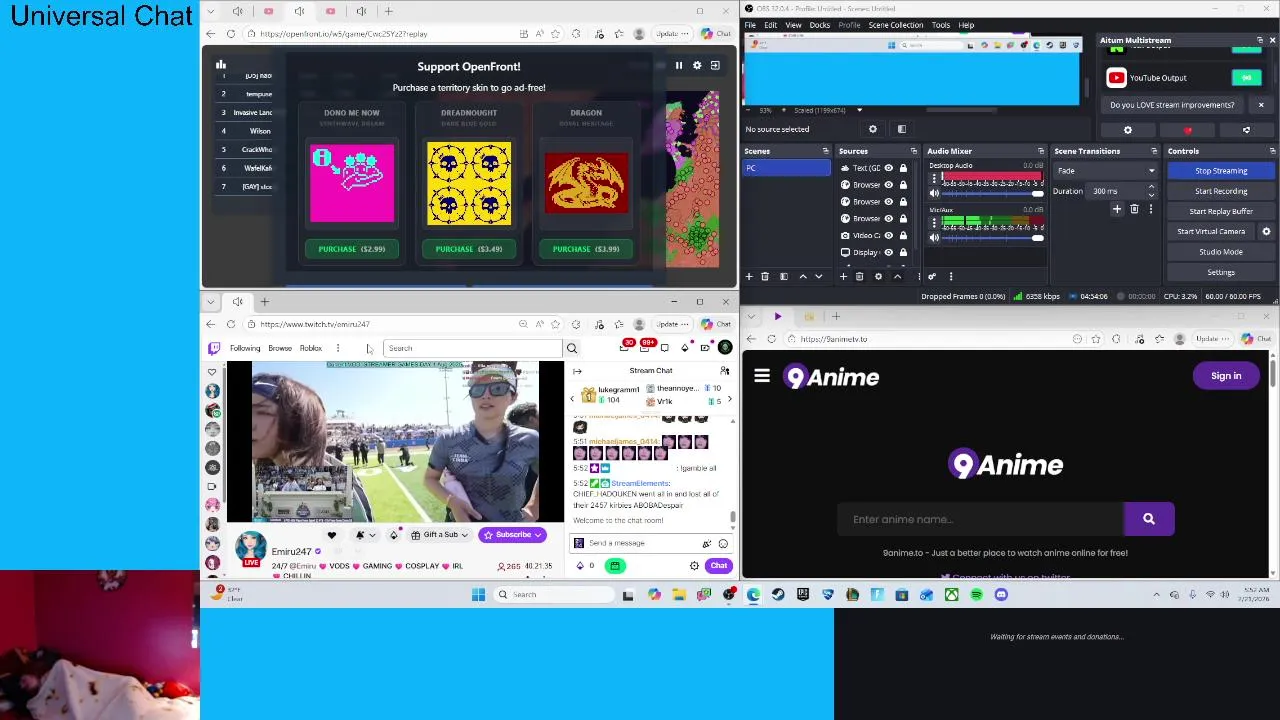Viewport: 1280px width, 720px height.
Task: Open the File menu in OBS
Action: click(750, 25)
